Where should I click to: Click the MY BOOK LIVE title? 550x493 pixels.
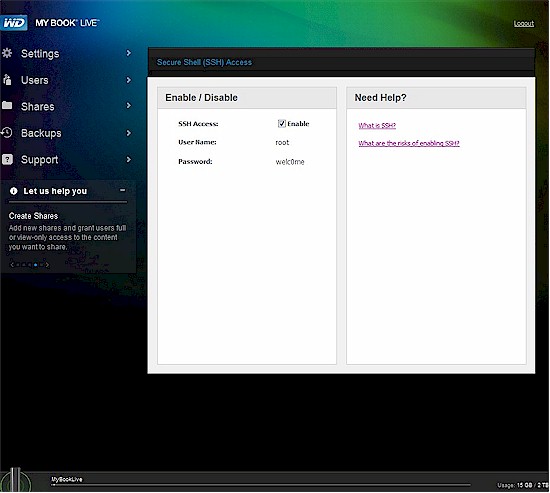[67, 23]
